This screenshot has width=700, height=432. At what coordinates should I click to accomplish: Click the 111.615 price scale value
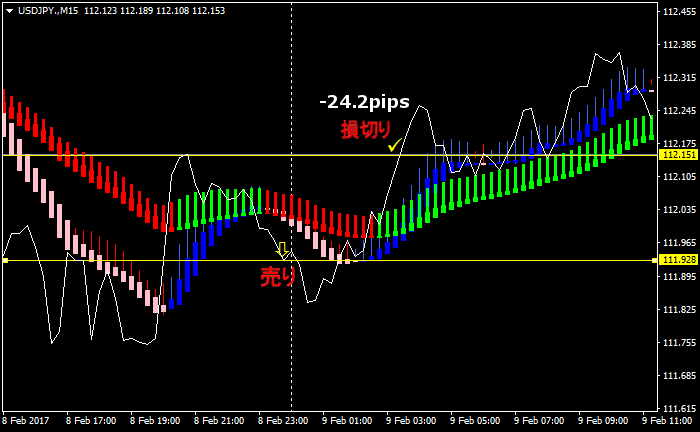(679, 409)
